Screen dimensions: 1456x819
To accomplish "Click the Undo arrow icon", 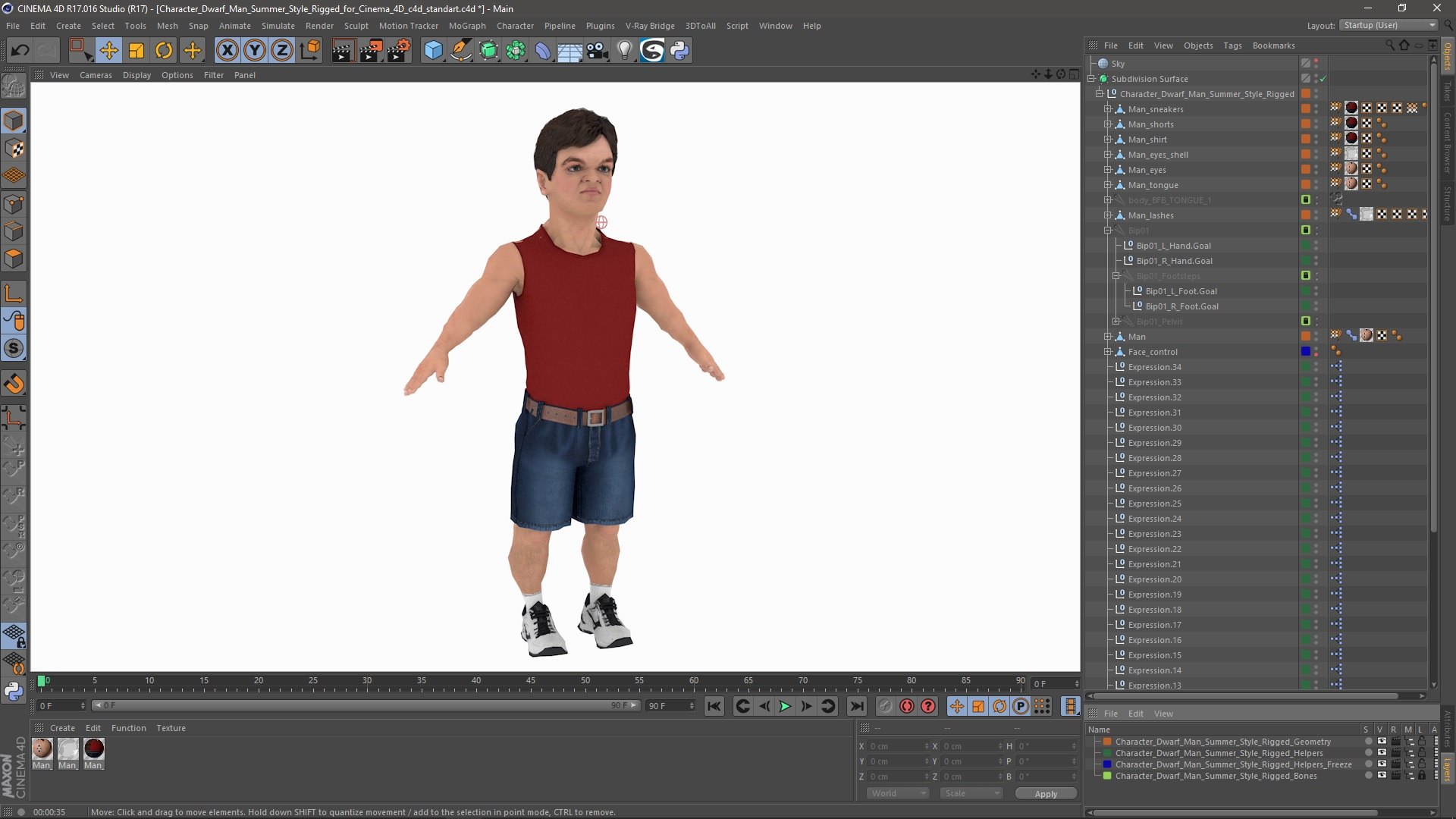I will [x=20, y=51].
